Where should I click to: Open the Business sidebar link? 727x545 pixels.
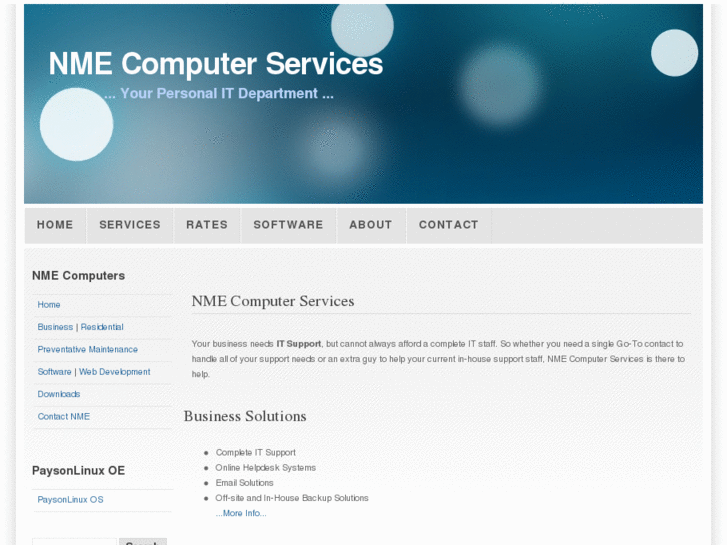tap(55, 327)
